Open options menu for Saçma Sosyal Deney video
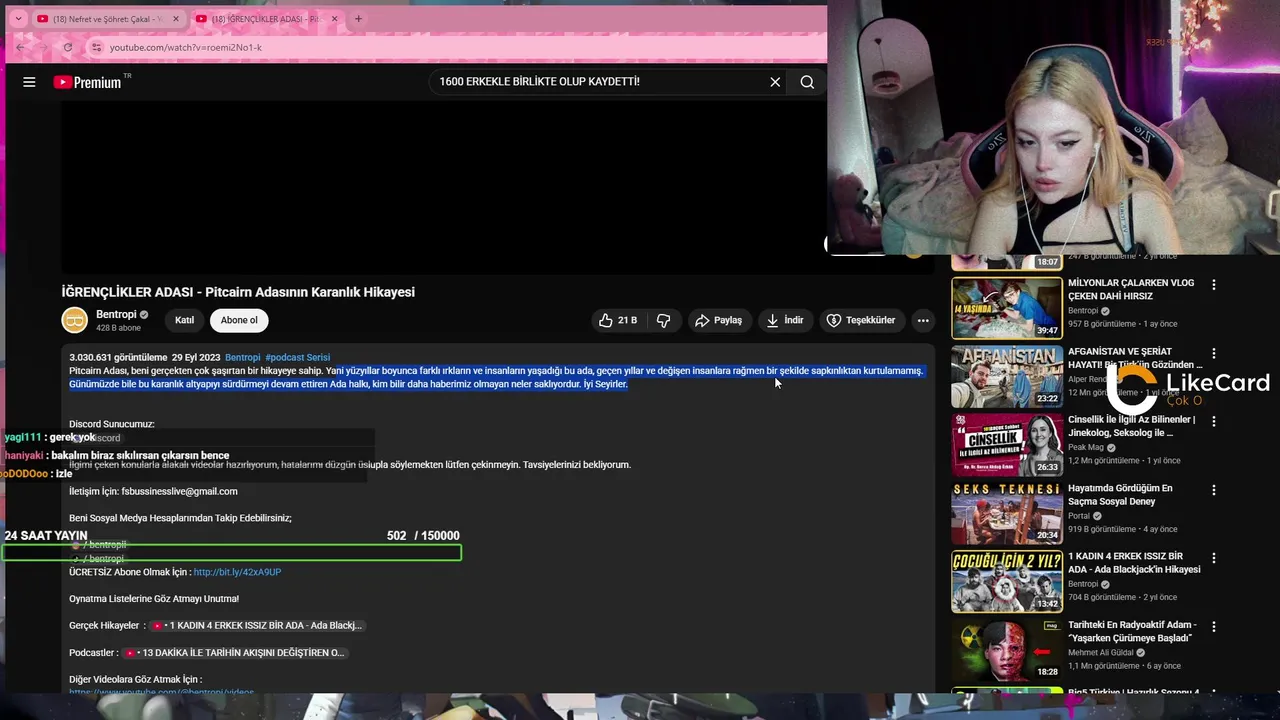The width and height of the screenshot is (1280, 720). [x=1214, y=490]
